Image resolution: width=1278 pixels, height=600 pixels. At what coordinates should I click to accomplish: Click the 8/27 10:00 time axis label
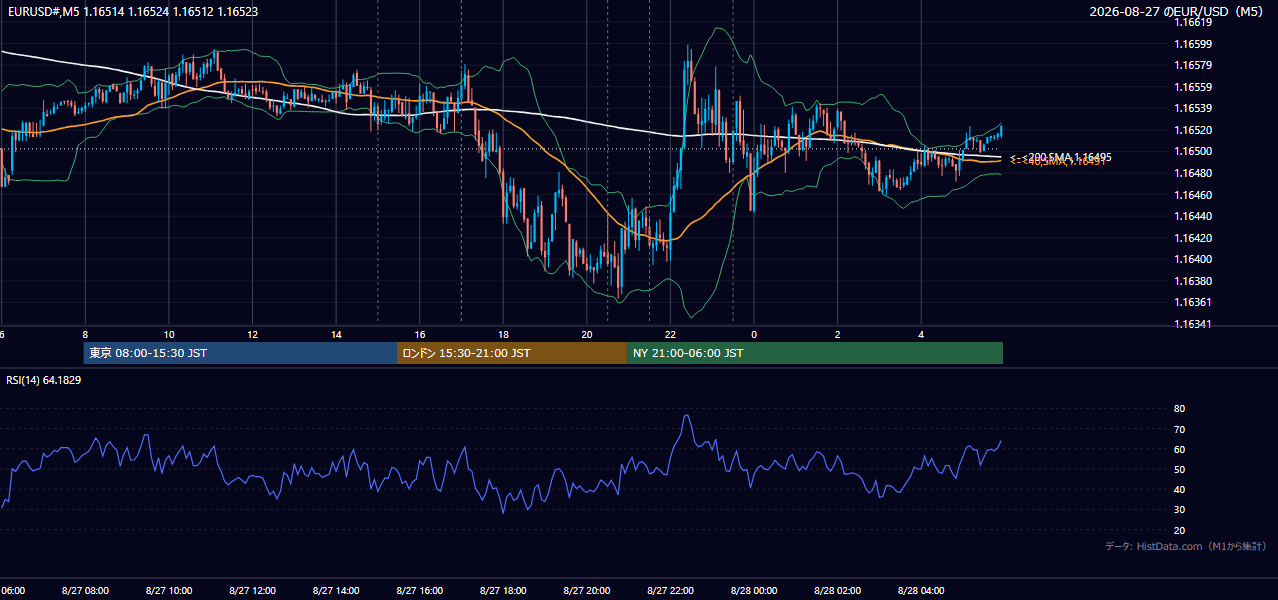point(169,591)
